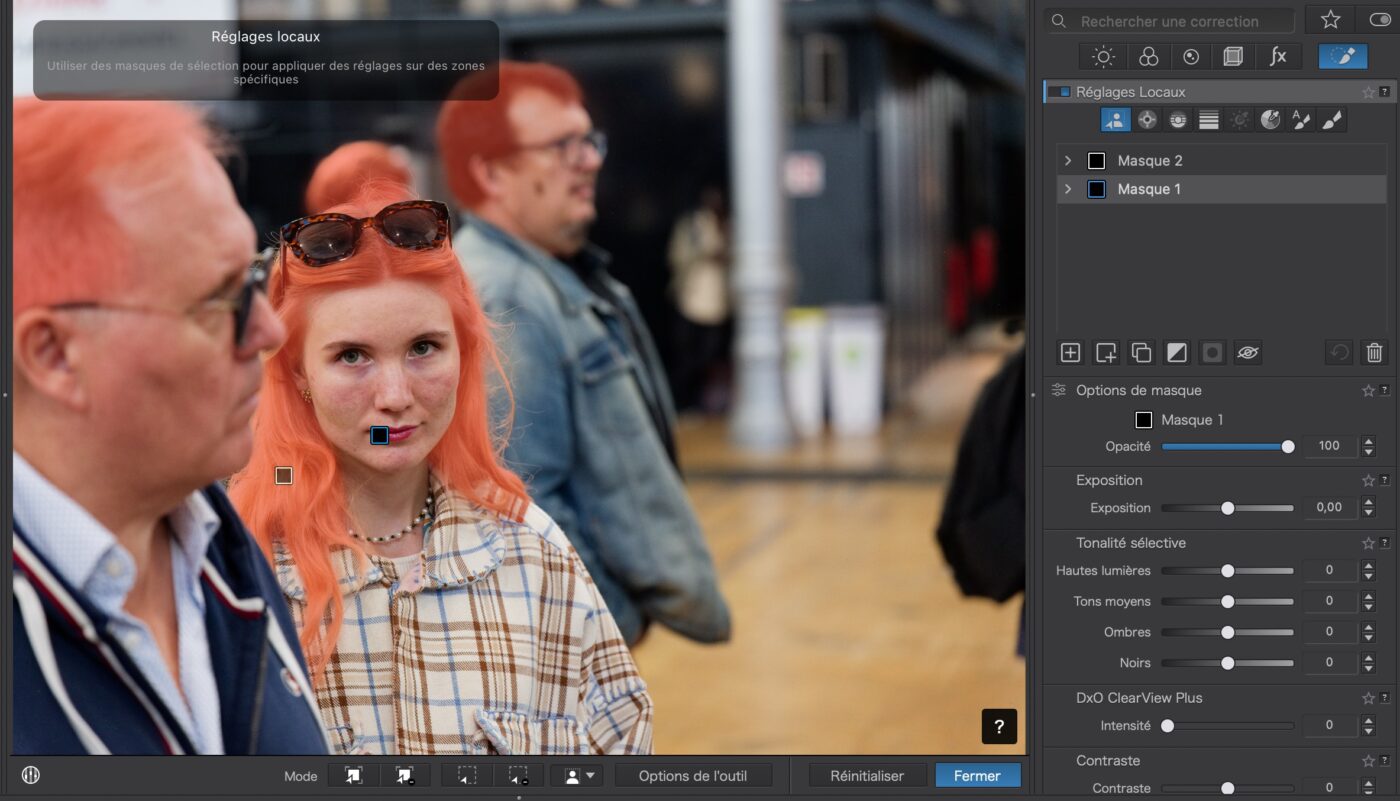1400x801 pixels.
Task: Open the Geometry tab (cube icon)
Action: 1233,57
